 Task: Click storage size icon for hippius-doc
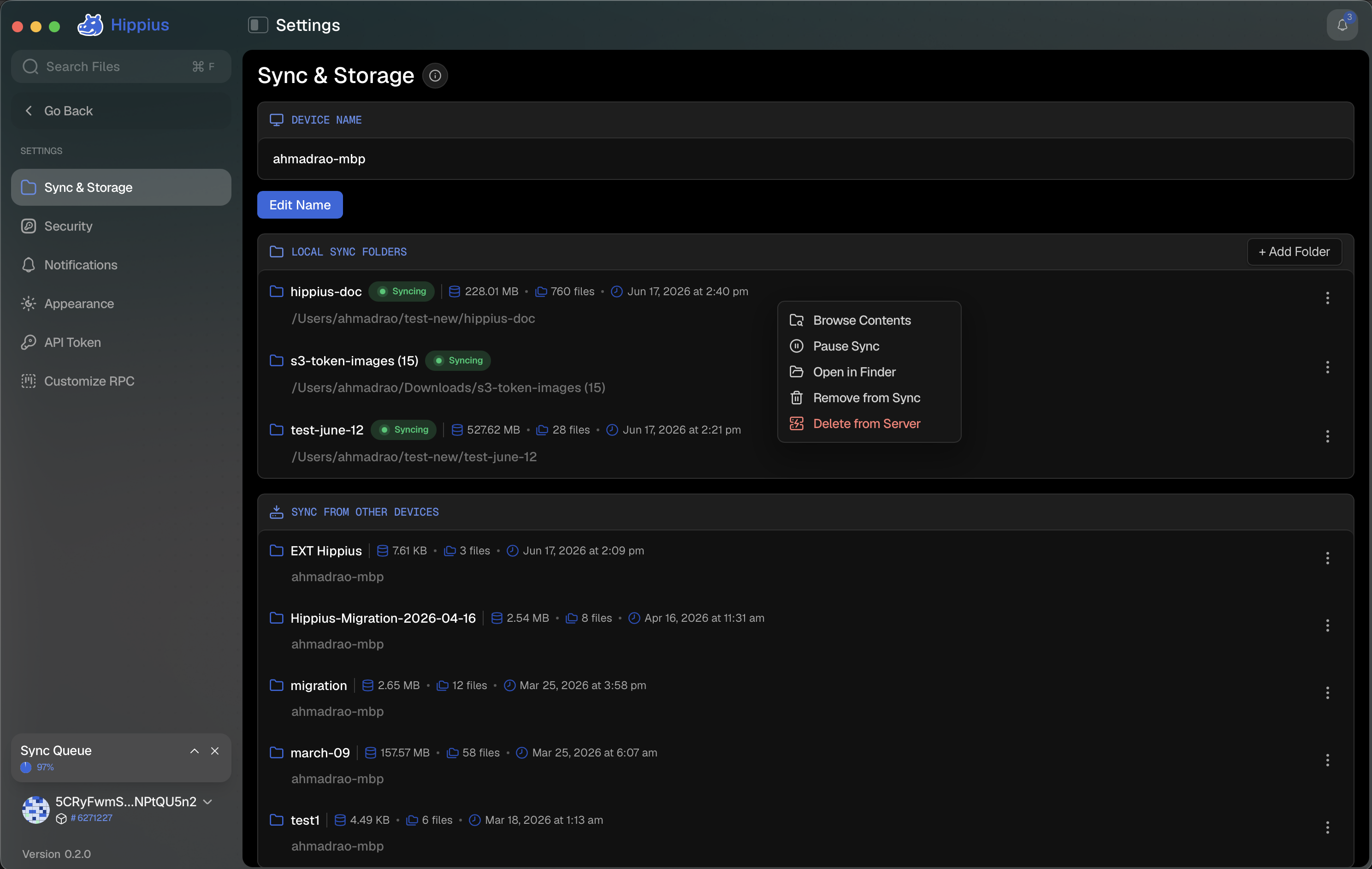454,292
